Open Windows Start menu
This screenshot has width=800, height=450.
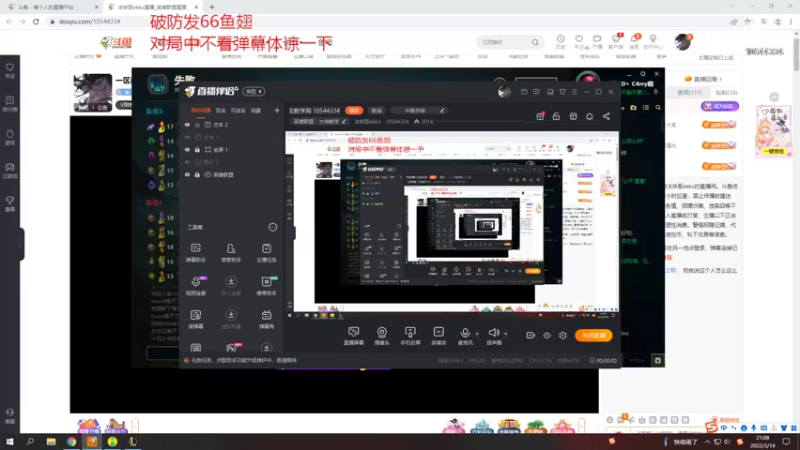click(x=10, y=441)
